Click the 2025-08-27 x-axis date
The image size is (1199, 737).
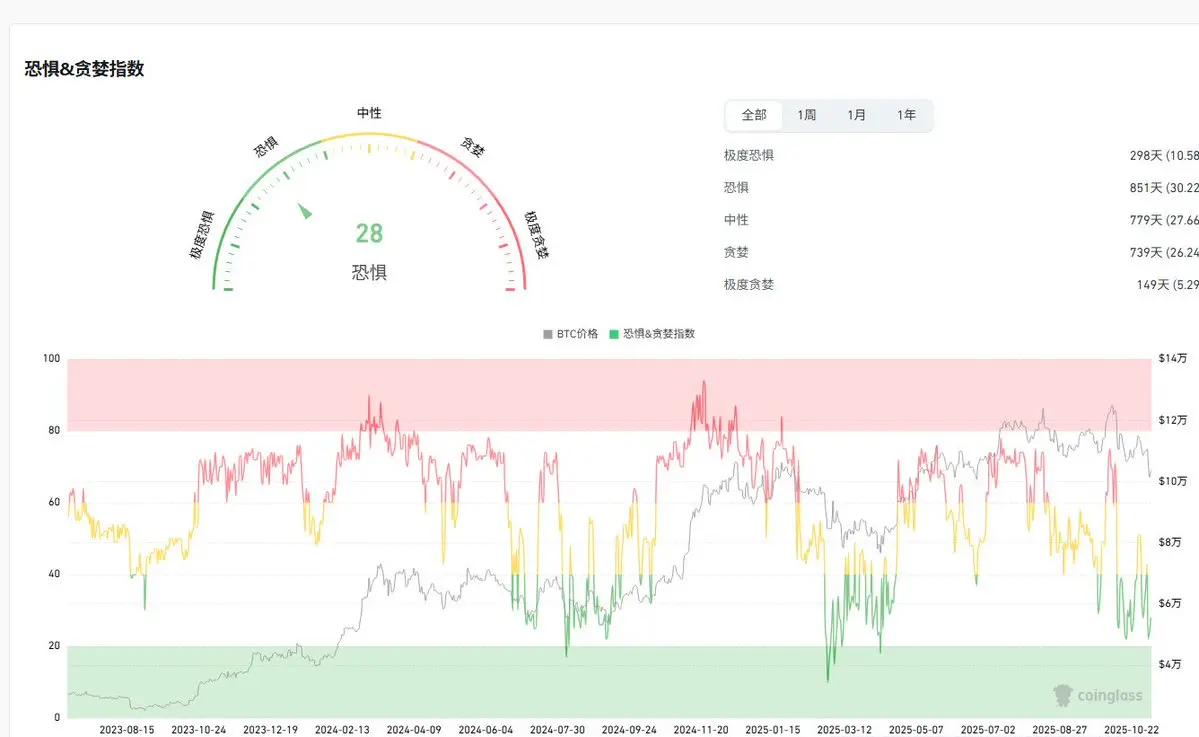pos(1060,730)
